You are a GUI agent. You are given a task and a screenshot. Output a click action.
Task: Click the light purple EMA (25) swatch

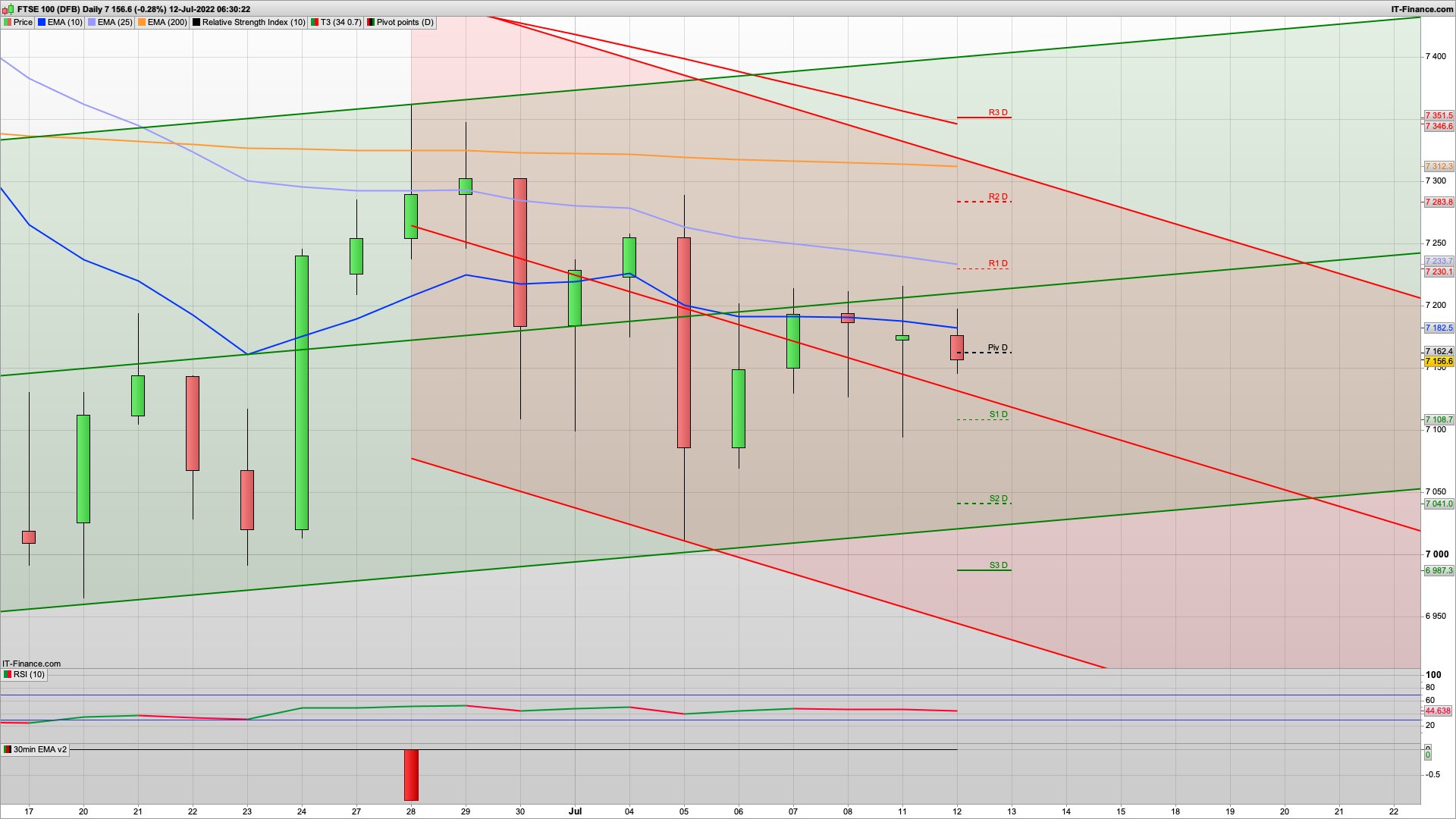(92, 22)
